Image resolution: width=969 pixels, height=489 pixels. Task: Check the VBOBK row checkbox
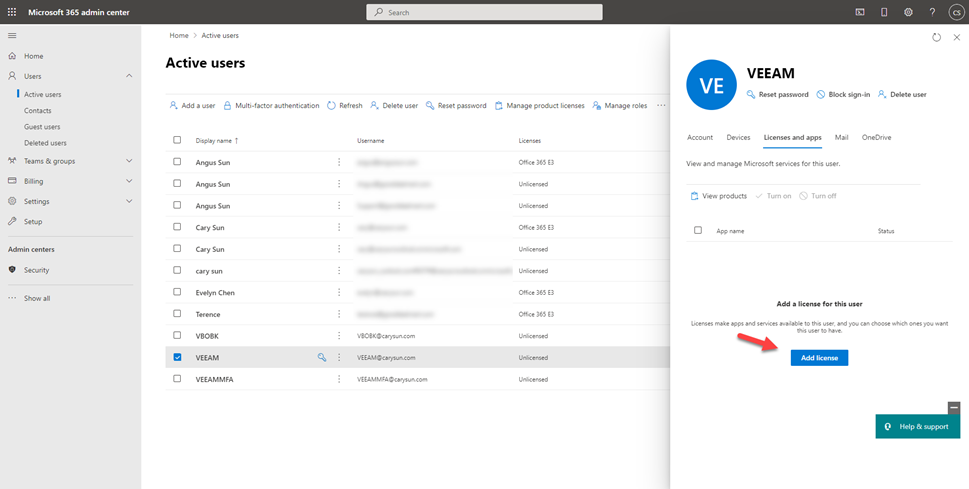point(177,335)
